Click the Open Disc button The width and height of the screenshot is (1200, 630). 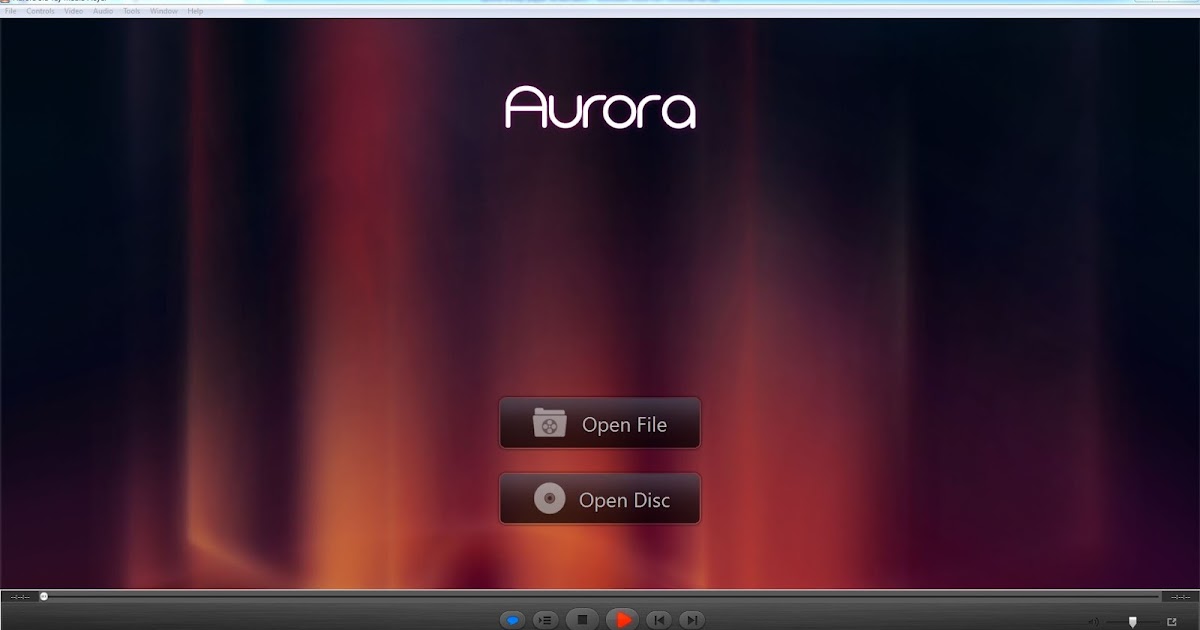[x=600, y=499]
